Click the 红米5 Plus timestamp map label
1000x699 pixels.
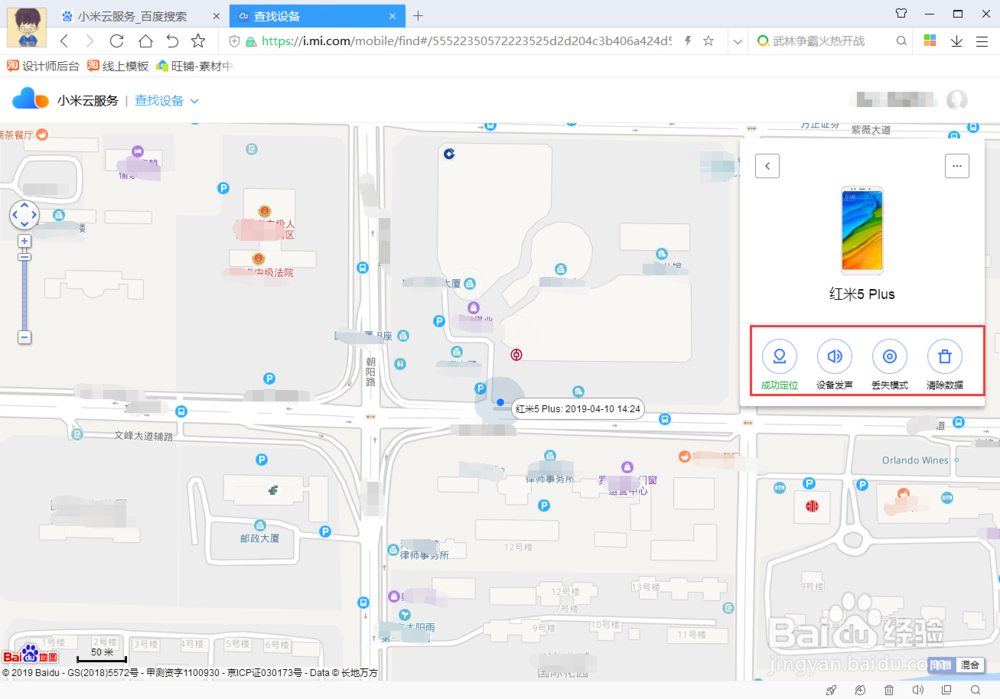tap(578, 409)
